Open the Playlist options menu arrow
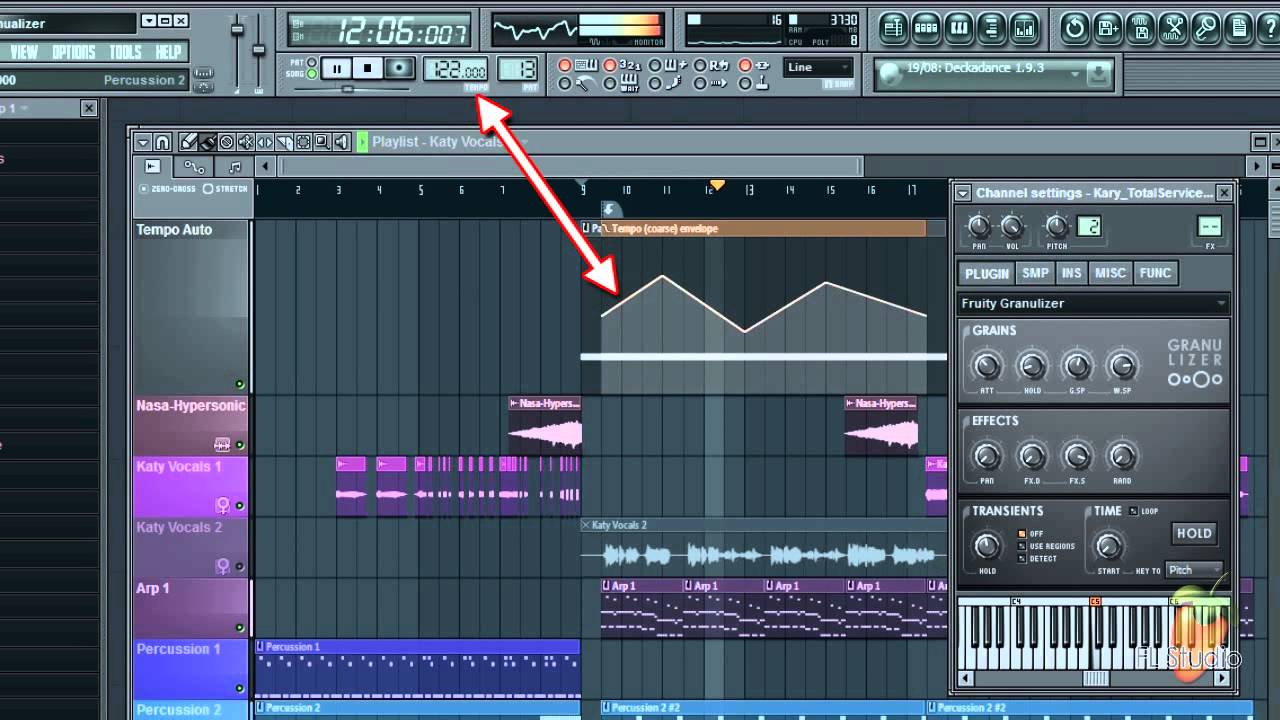Screen dimensions: 1280x720 [x=143, y=142]
